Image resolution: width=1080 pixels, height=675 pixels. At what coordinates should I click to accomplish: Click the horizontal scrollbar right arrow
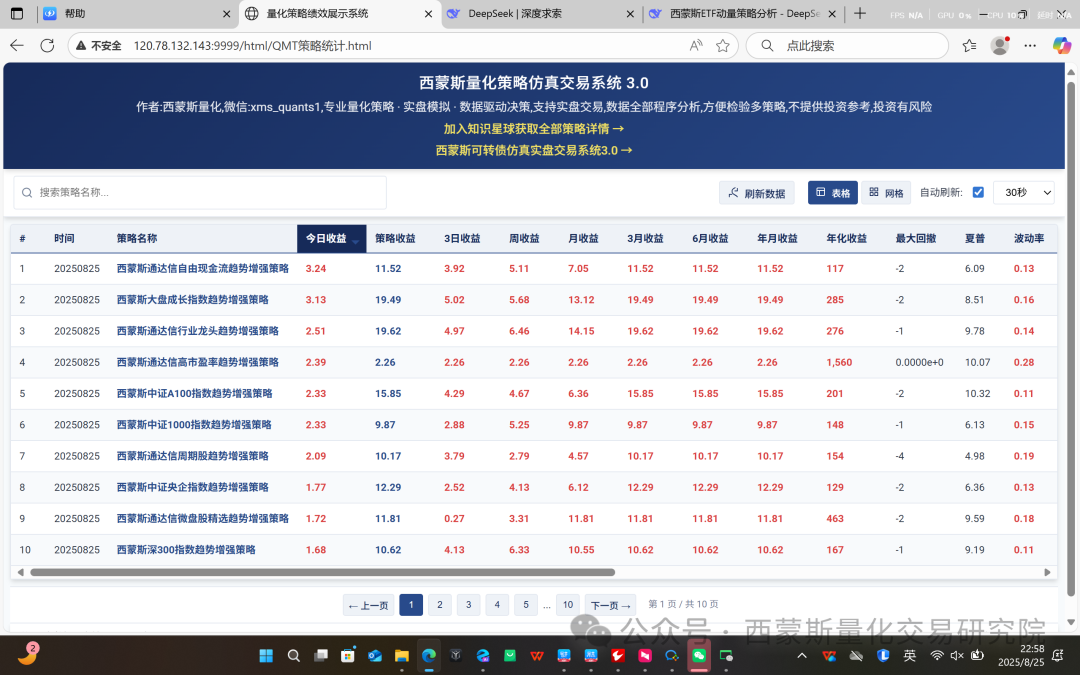click(x=1048, y=572)
